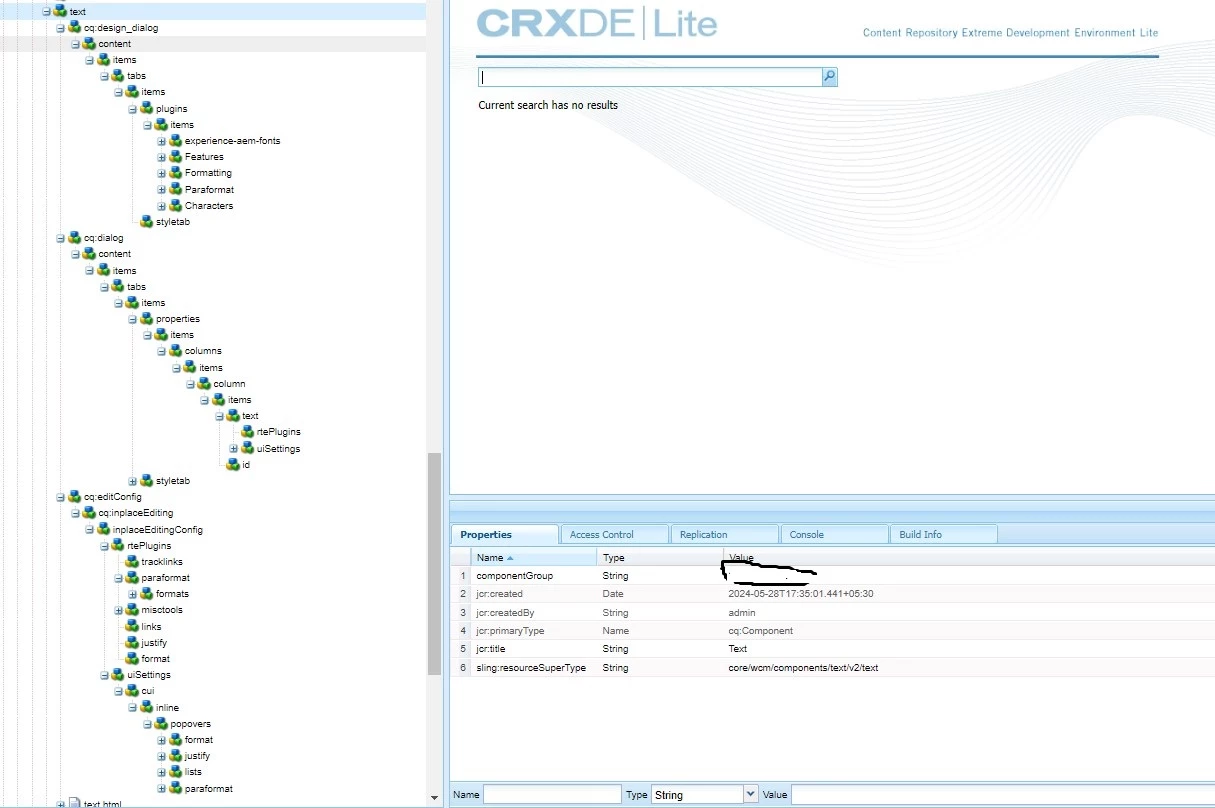Select the column node in tree
This screenshot has width=1215, height=808.
pyautogui.click(x=229, y=384)
